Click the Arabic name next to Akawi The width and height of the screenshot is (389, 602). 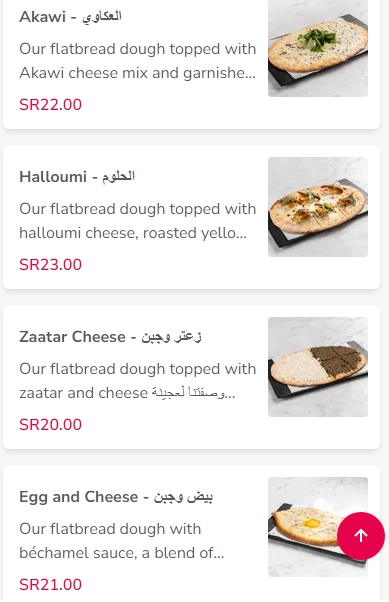(x=102, y=17)
